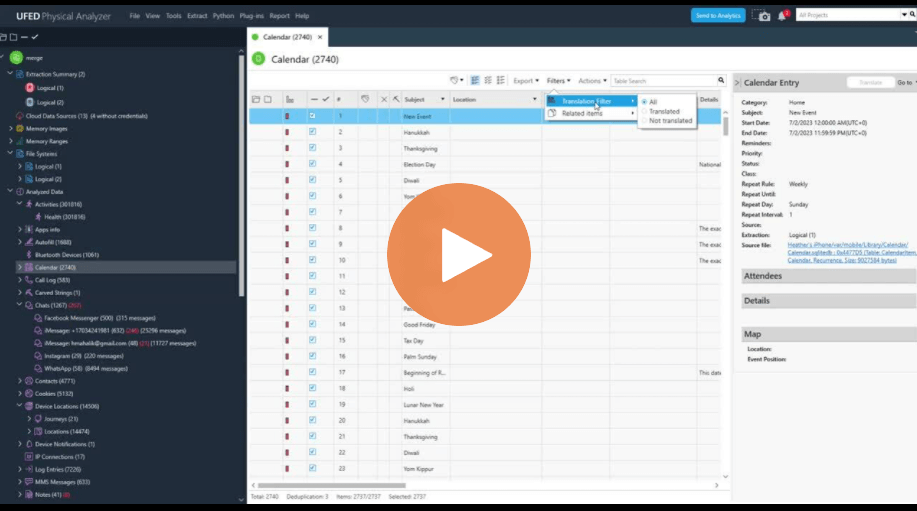The width and height of the screenshot is (917, 511).
Task: Open the notifications bell
Action: click(782, 16)
